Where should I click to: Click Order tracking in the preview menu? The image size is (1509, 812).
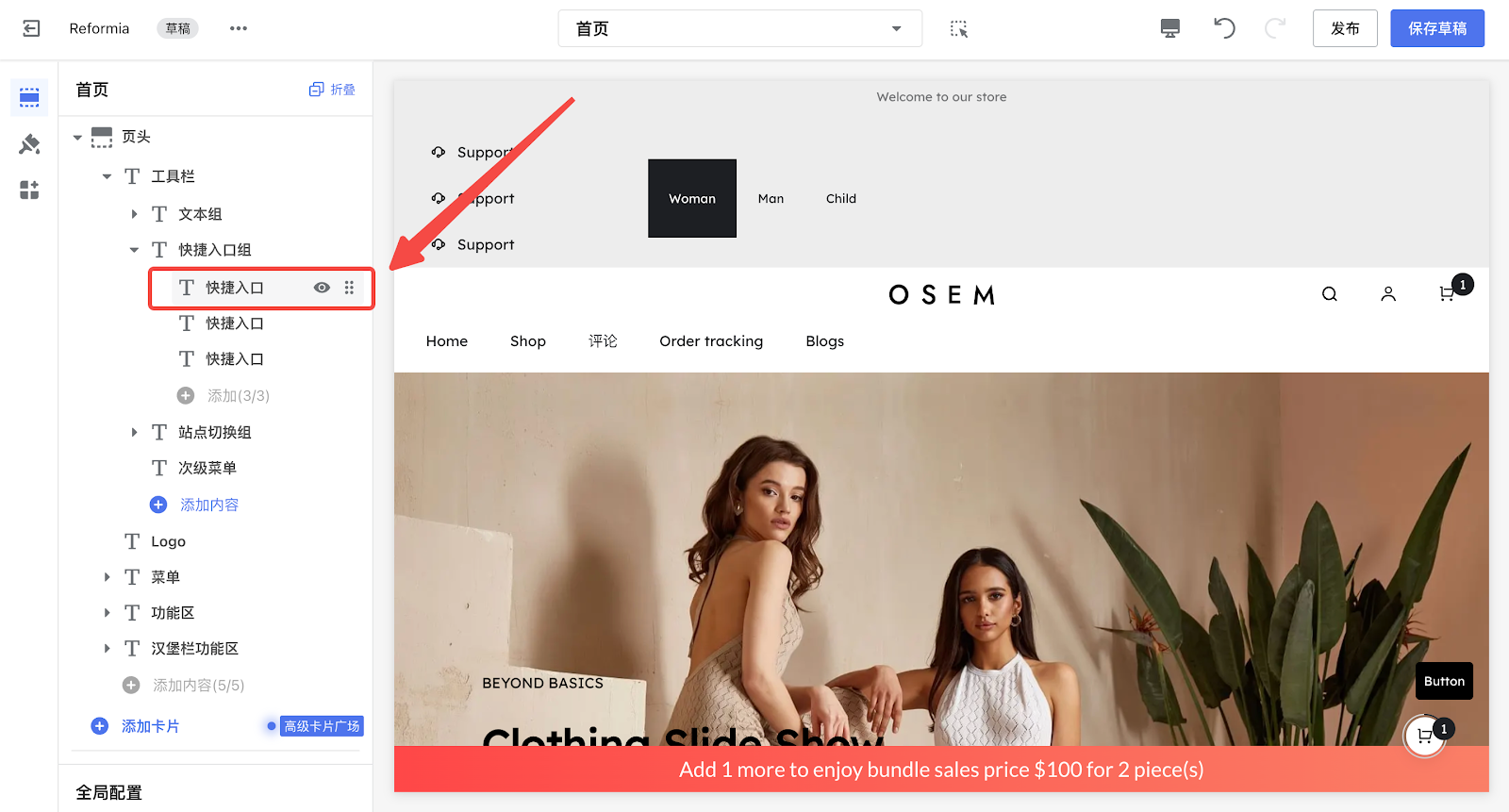(x=711, y=341)
